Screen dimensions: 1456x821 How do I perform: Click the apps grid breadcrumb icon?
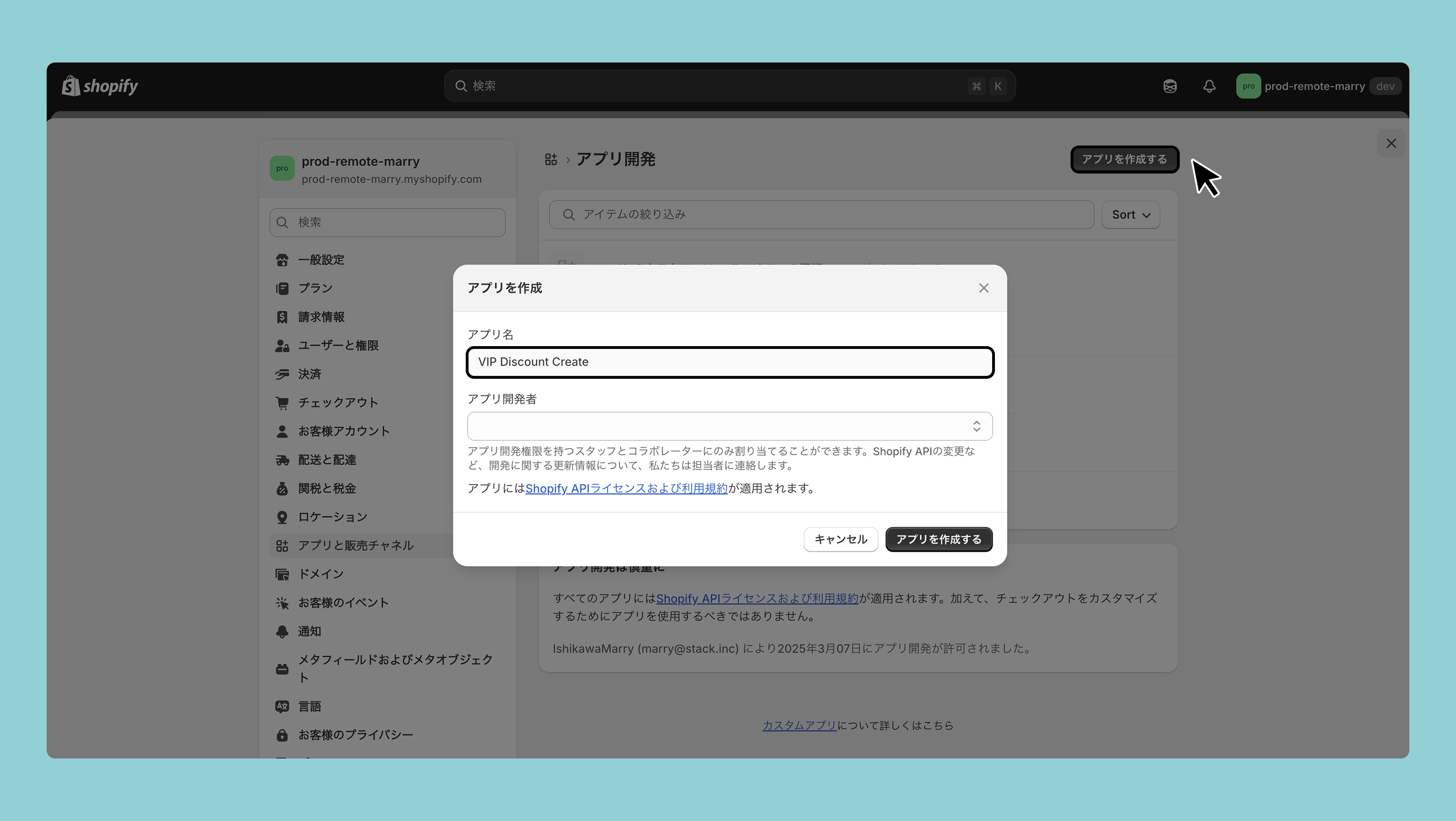[x=551, y=160]
